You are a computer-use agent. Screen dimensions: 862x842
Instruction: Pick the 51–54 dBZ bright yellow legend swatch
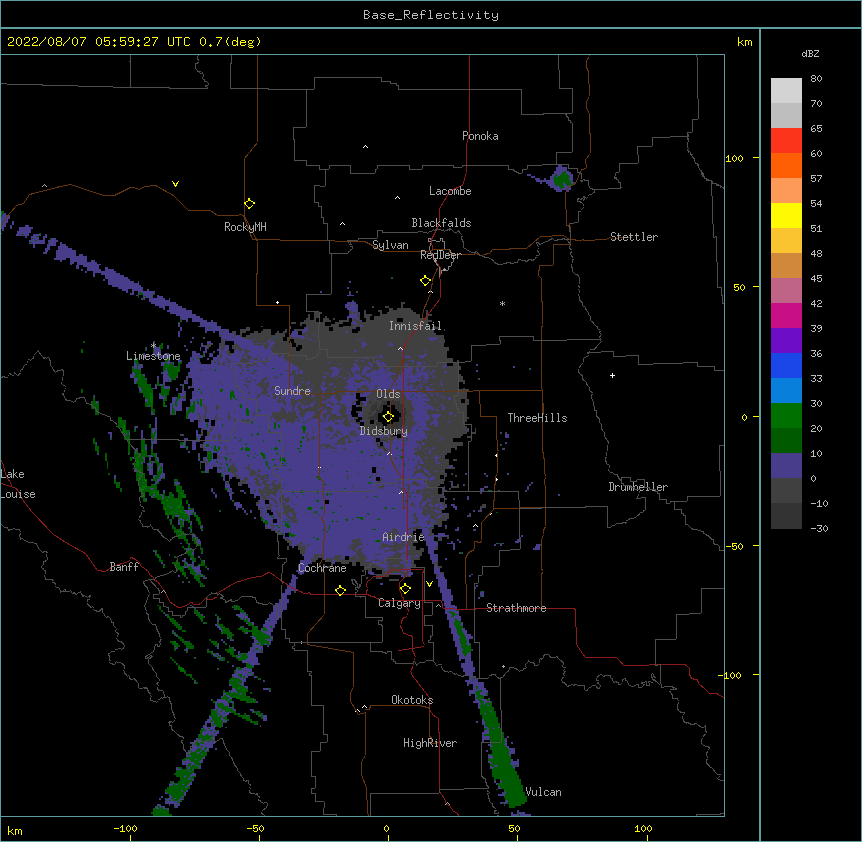click(786, 215)
